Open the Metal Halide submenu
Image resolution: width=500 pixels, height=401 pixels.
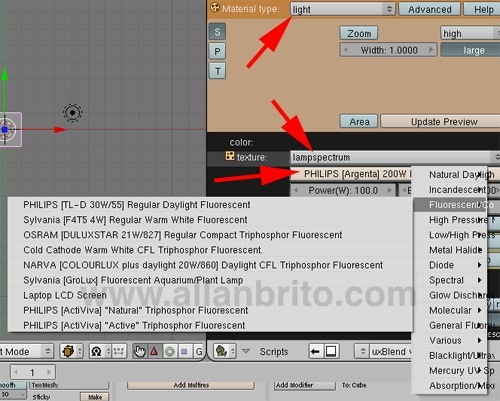(450, 250)
